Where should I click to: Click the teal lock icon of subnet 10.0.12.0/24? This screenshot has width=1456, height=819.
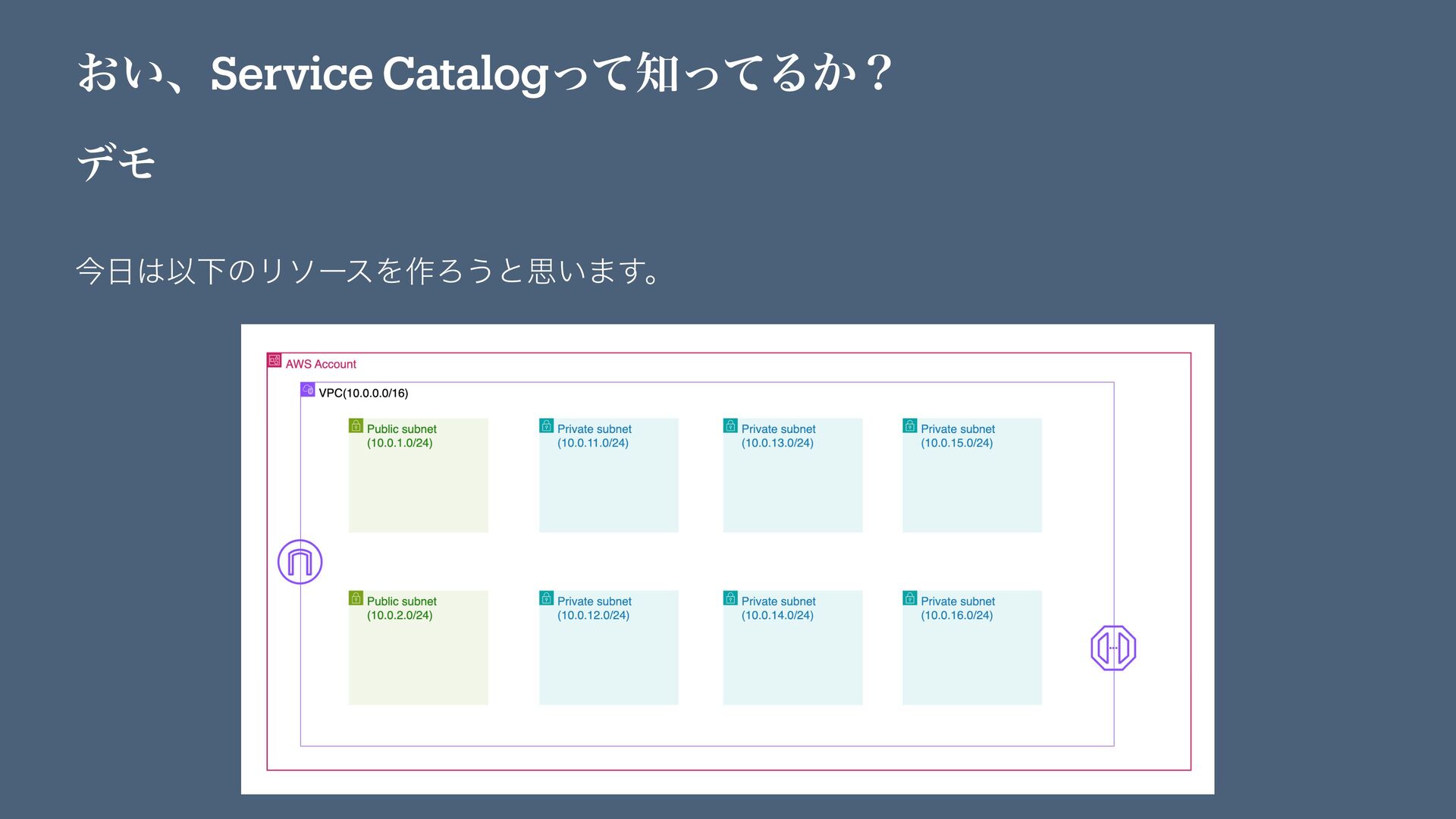(546, 598)
